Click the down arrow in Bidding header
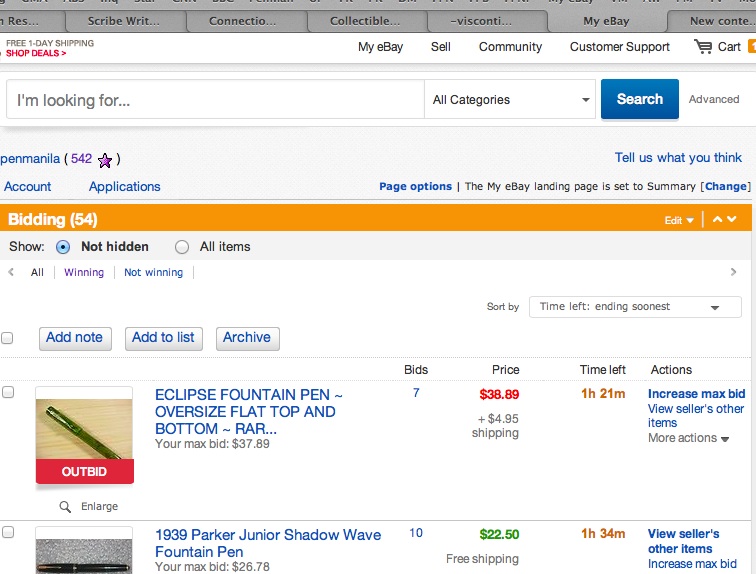Viewport: 756px width, 574px height. (732, 219)
